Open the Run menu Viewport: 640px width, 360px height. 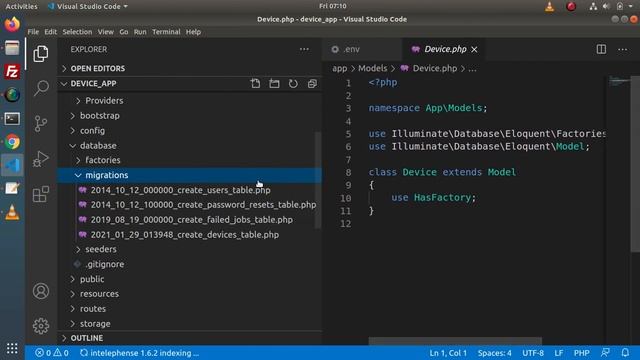(x=140, y=32)
